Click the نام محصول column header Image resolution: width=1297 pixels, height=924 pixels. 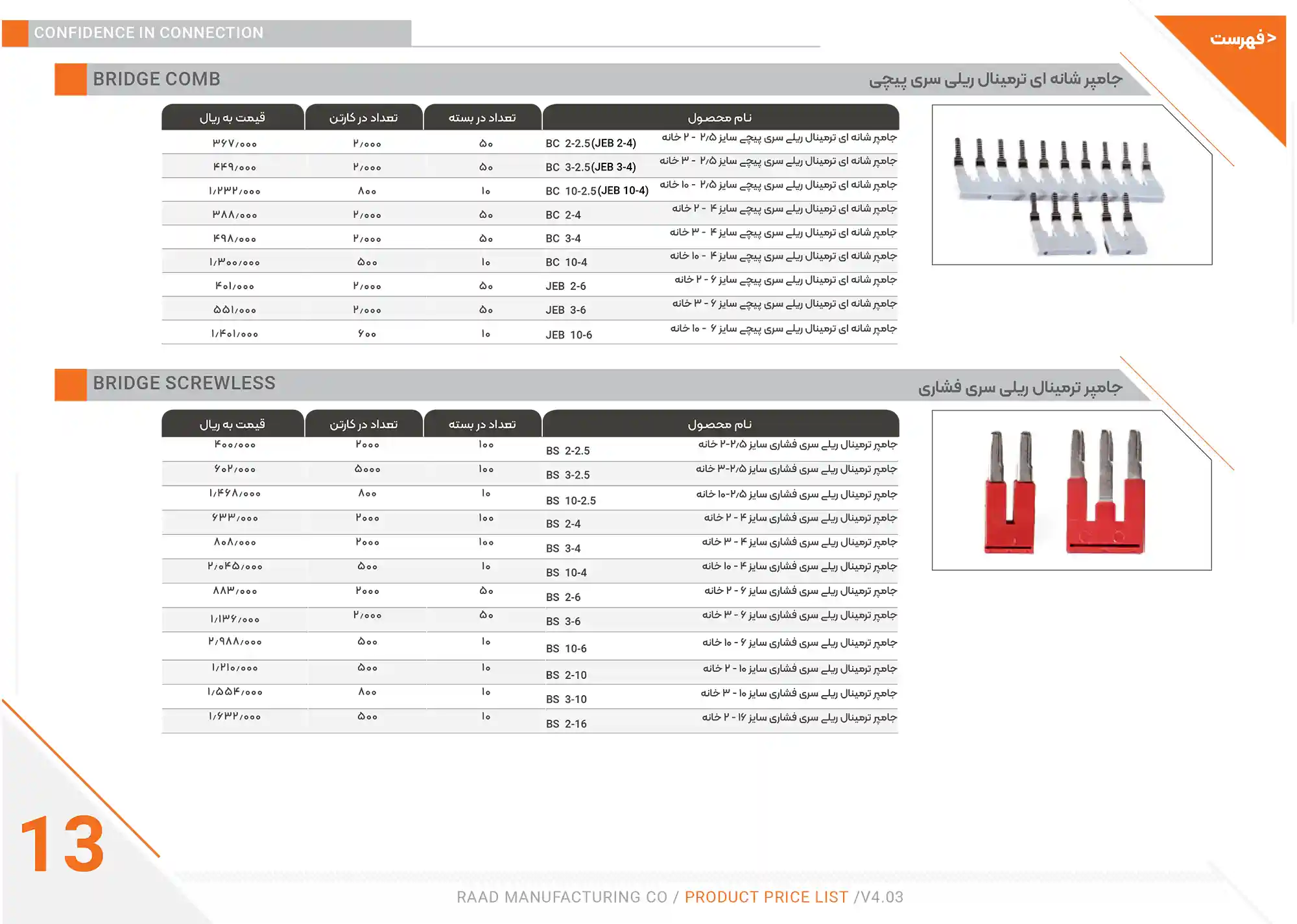point(720,117)
